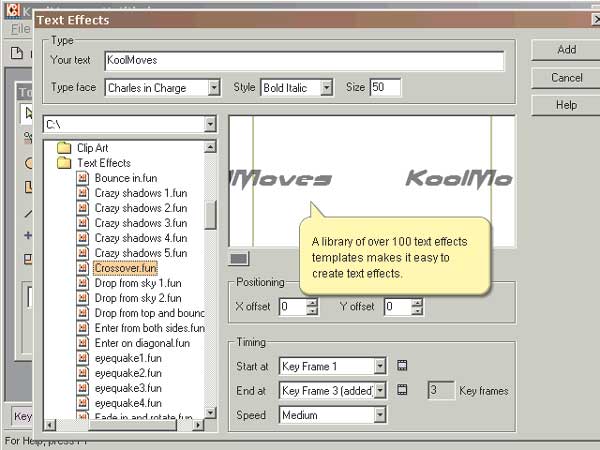Image resolution: width=600 pixels, height=450 pixels.
Task: Select the Clip Art folder
Action: tap(92, 148)
